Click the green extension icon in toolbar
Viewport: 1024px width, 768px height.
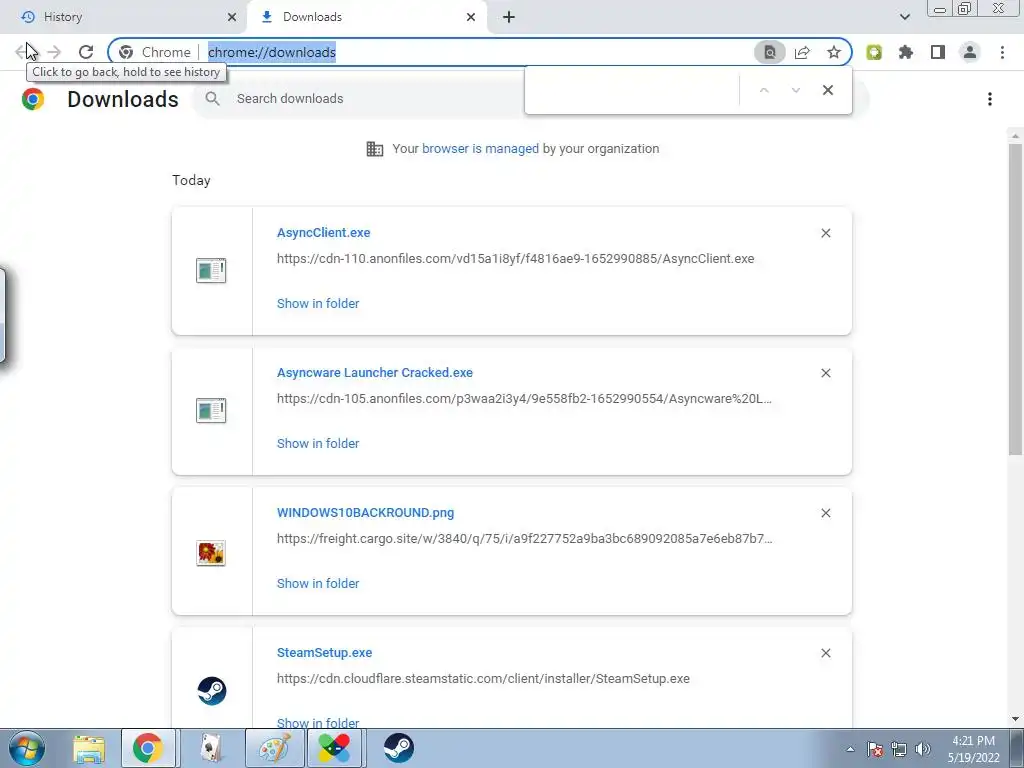pyautogui.click(x=874, y=52)
